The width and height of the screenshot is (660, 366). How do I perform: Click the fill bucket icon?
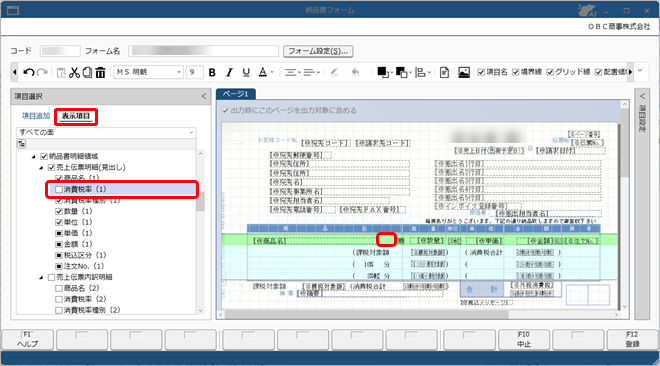click(x=355, y=72)
